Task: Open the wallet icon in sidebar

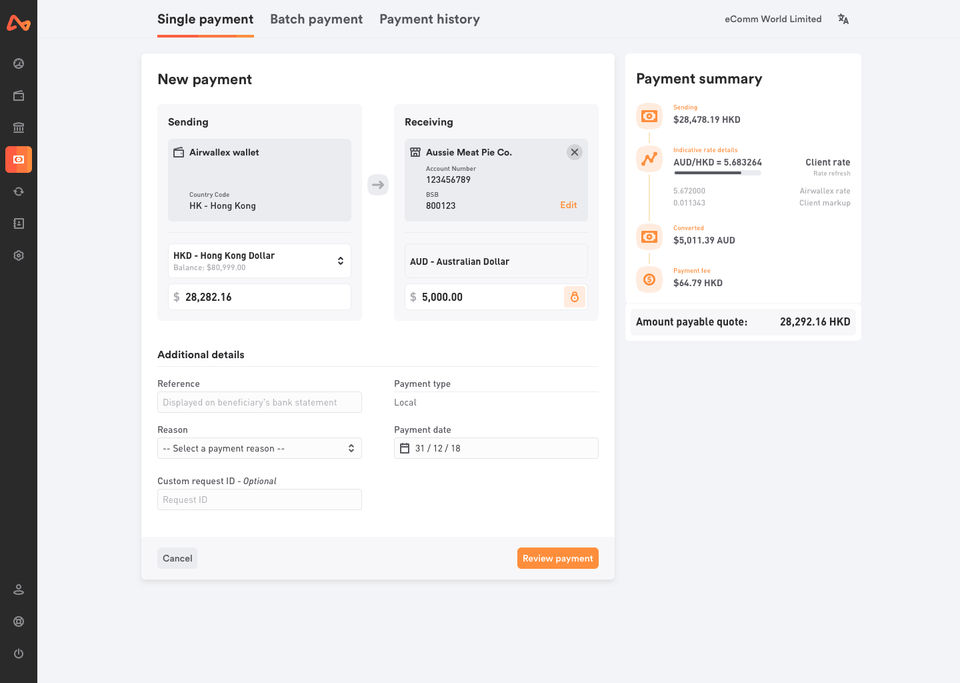Action: click(x=18, y=96)
